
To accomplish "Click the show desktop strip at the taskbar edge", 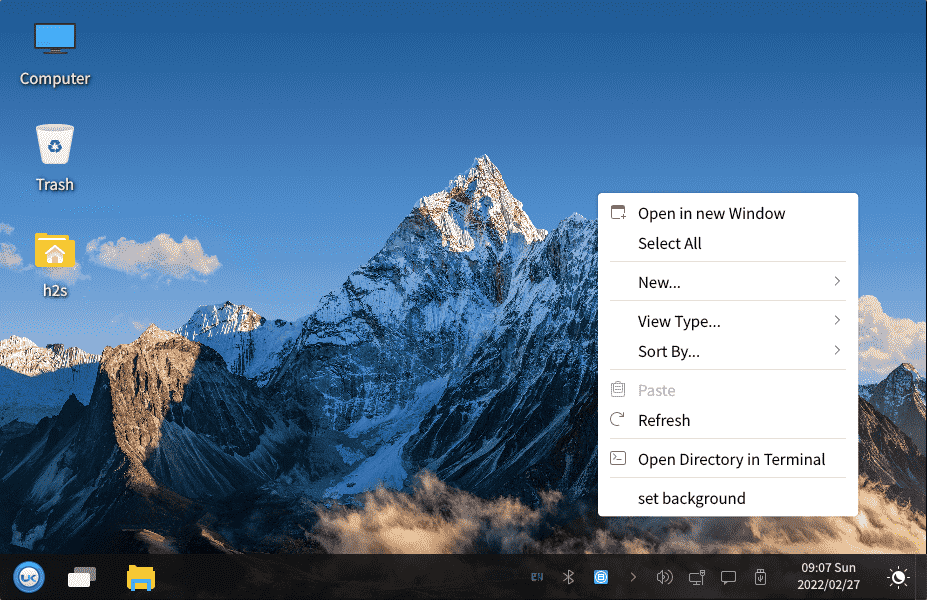I will click(x=922, y=577).
